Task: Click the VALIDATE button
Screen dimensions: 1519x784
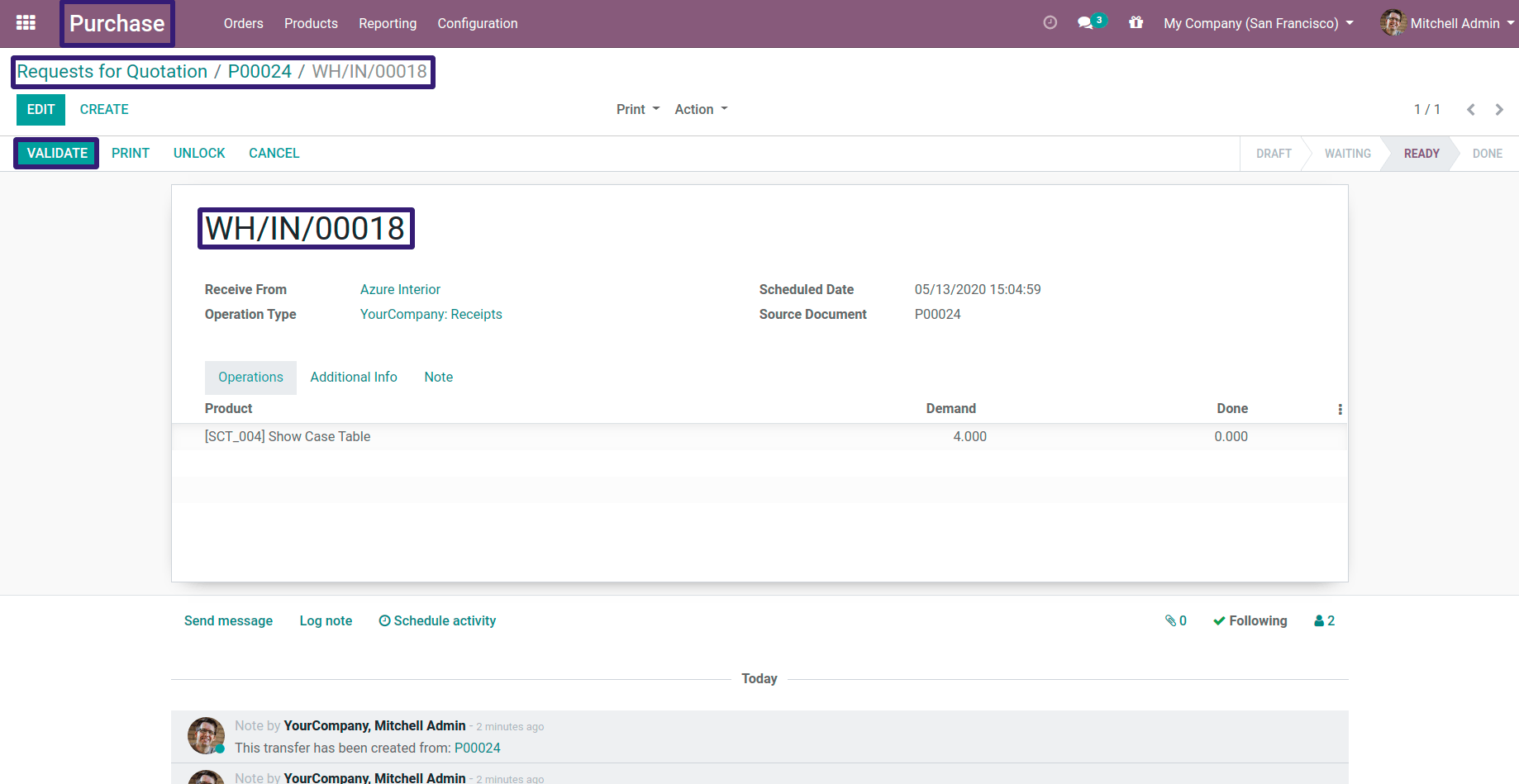Action: click(57, 153)
